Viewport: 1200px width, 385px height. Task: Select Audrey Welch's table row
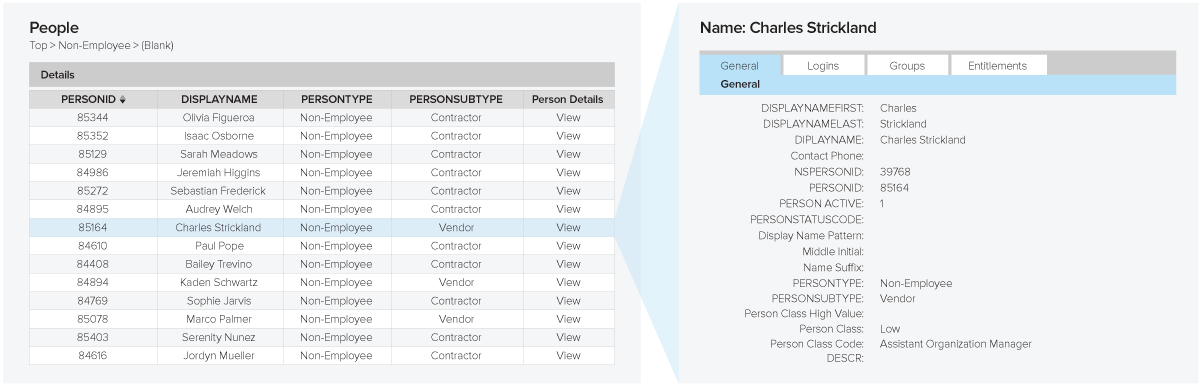(x=322, y=209)
